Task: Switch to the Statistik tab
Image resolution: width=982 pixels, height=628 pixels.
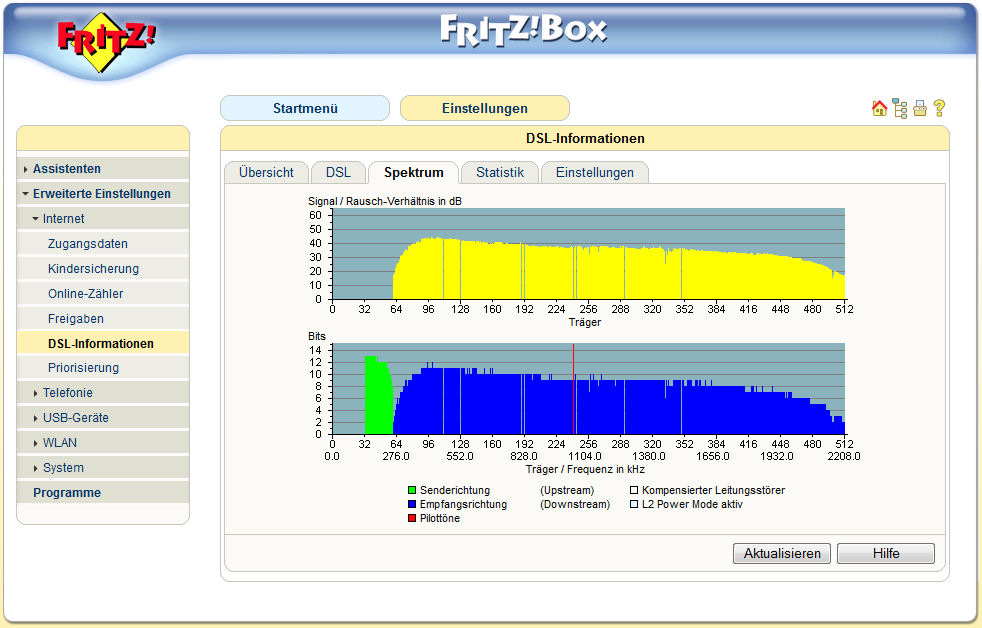Action: click(x=499, y=172)
